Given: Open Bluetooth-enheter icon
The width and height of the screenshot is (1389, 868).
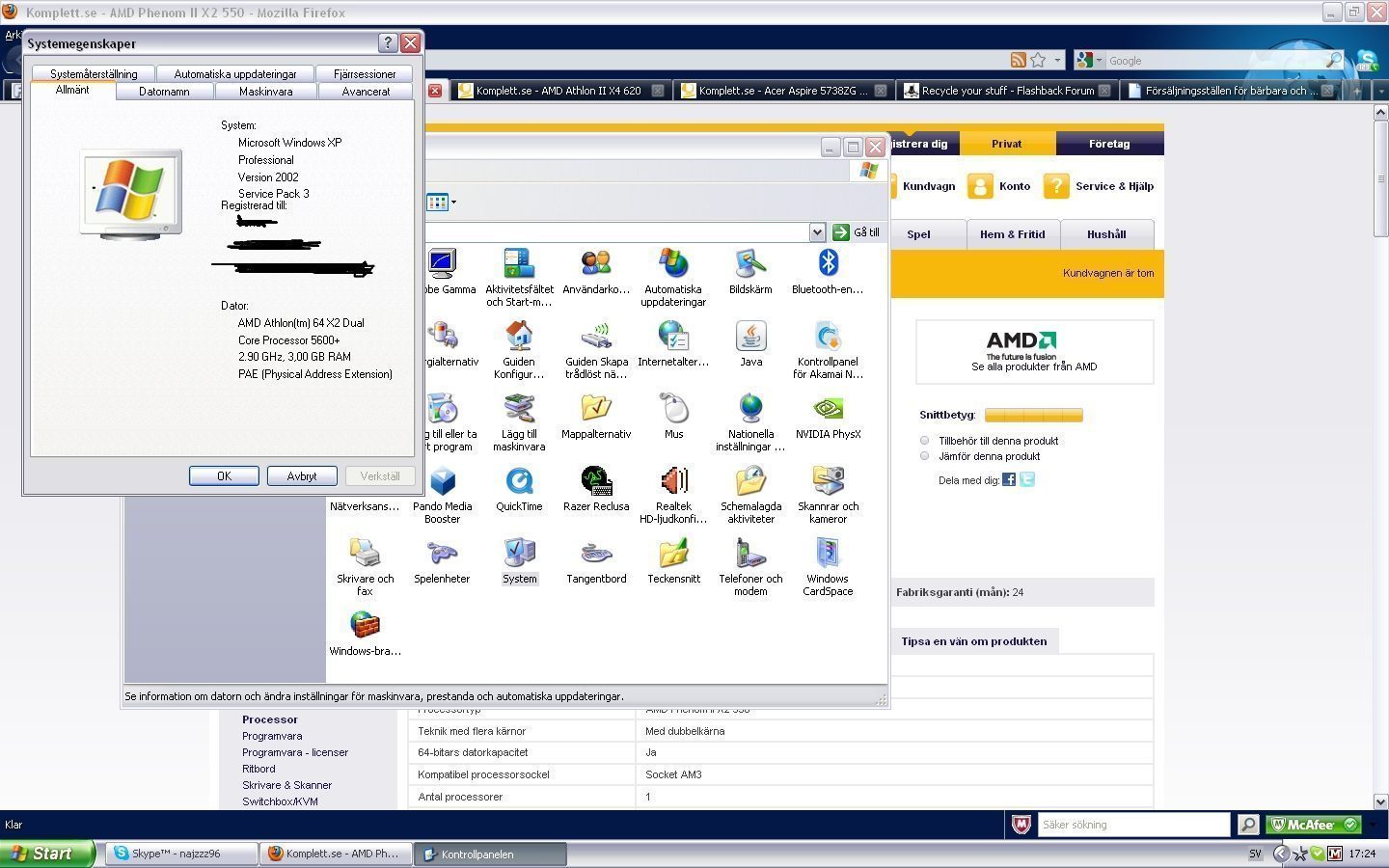Looking at the screenshot, I should 828,271.
